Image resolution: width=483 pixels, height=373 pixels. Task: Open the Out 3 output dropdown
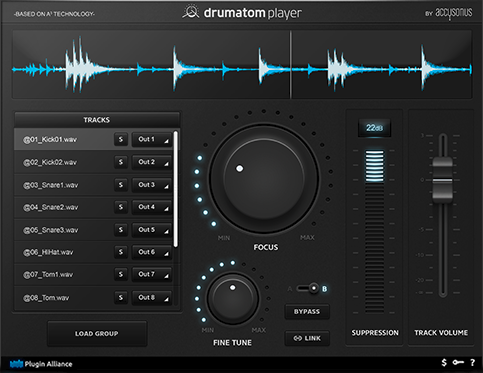coord(152,185)
